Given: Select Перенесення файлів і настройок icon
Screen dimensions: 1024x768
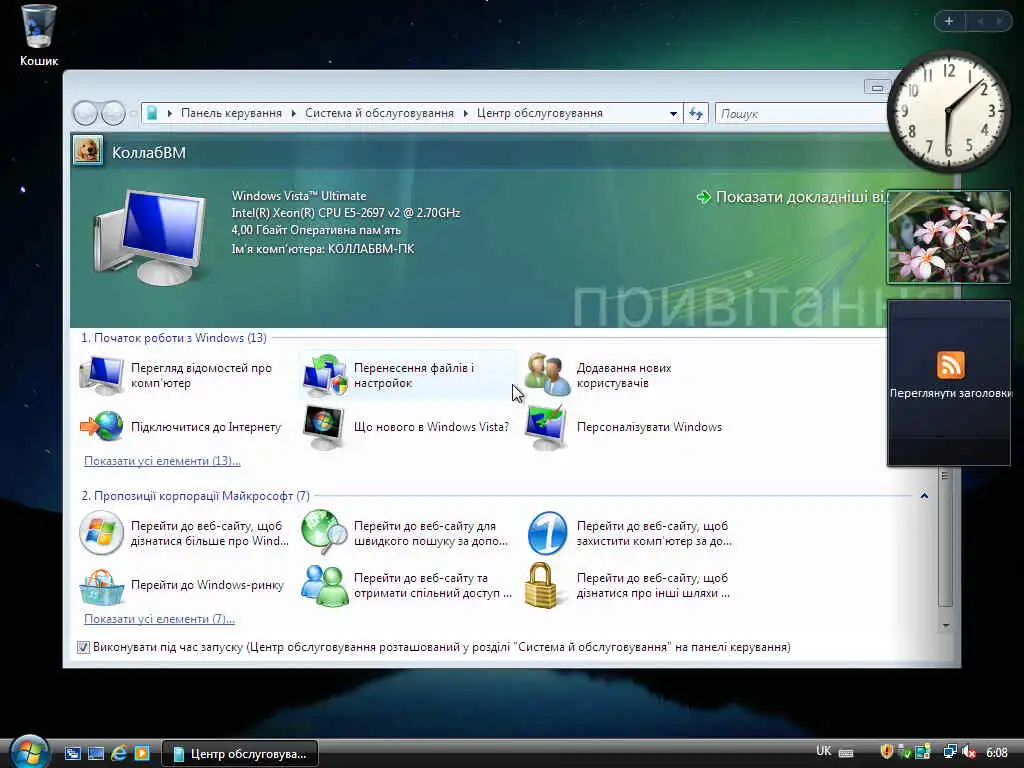Looking at the screenshot, I should (325, 376).
